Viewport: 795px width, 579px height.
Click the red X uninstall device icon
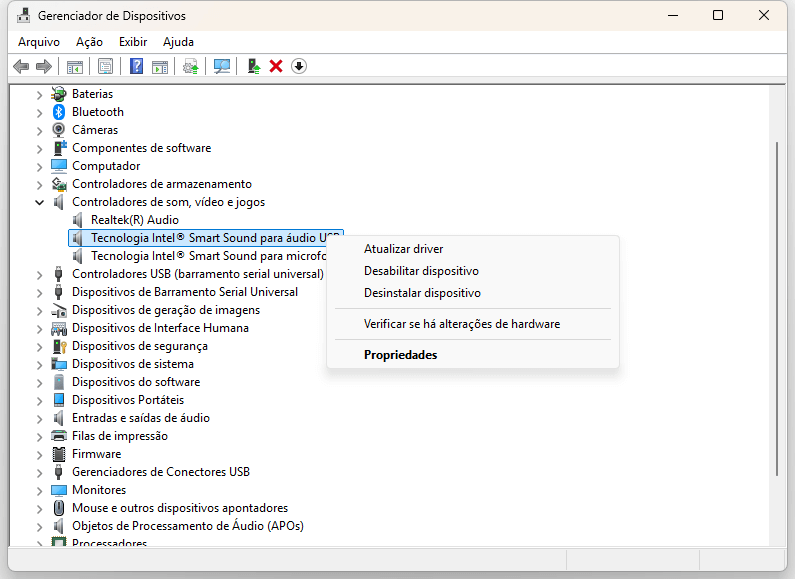tap(276, 66)
